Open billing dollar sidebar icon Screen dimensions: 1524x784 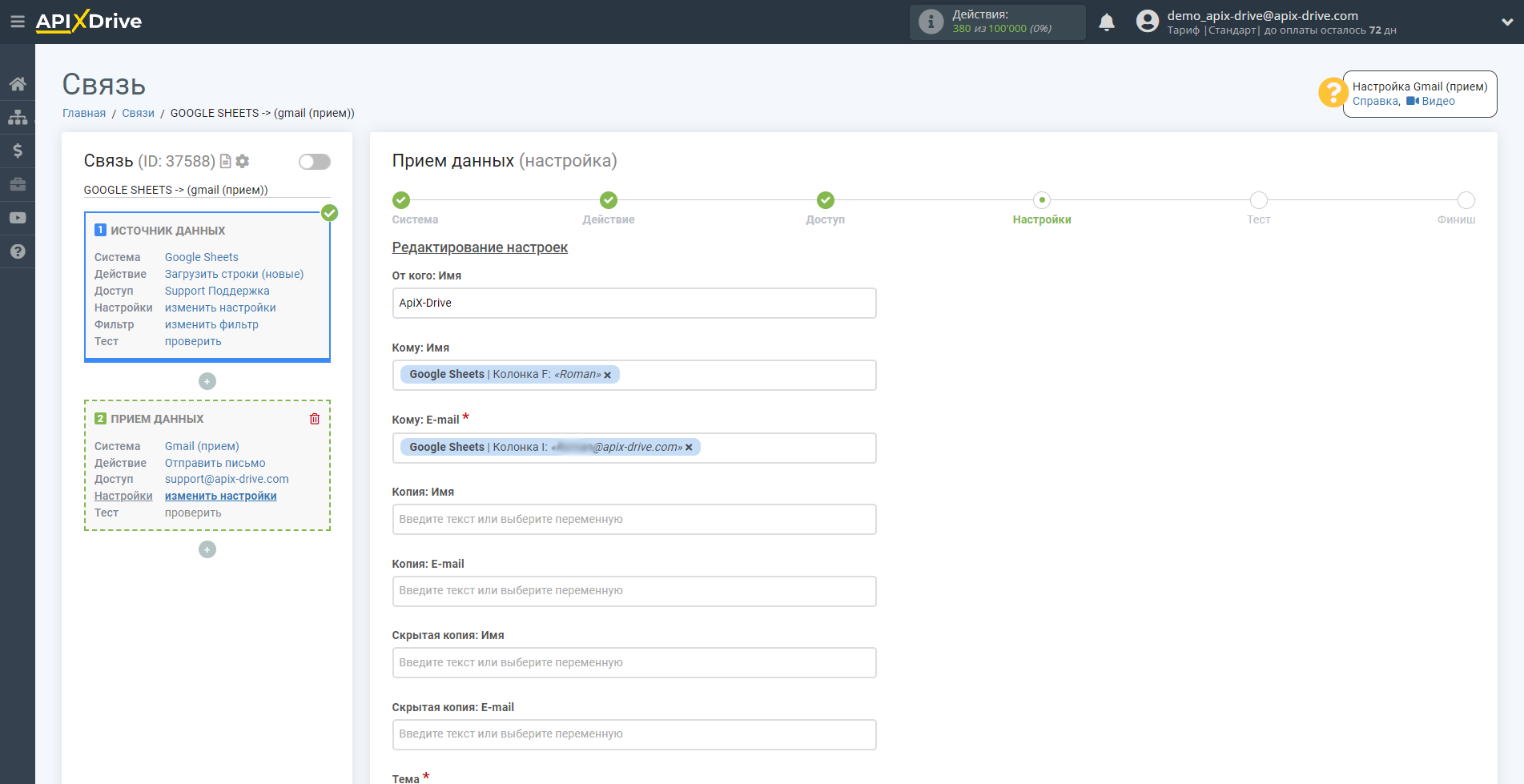18,151
